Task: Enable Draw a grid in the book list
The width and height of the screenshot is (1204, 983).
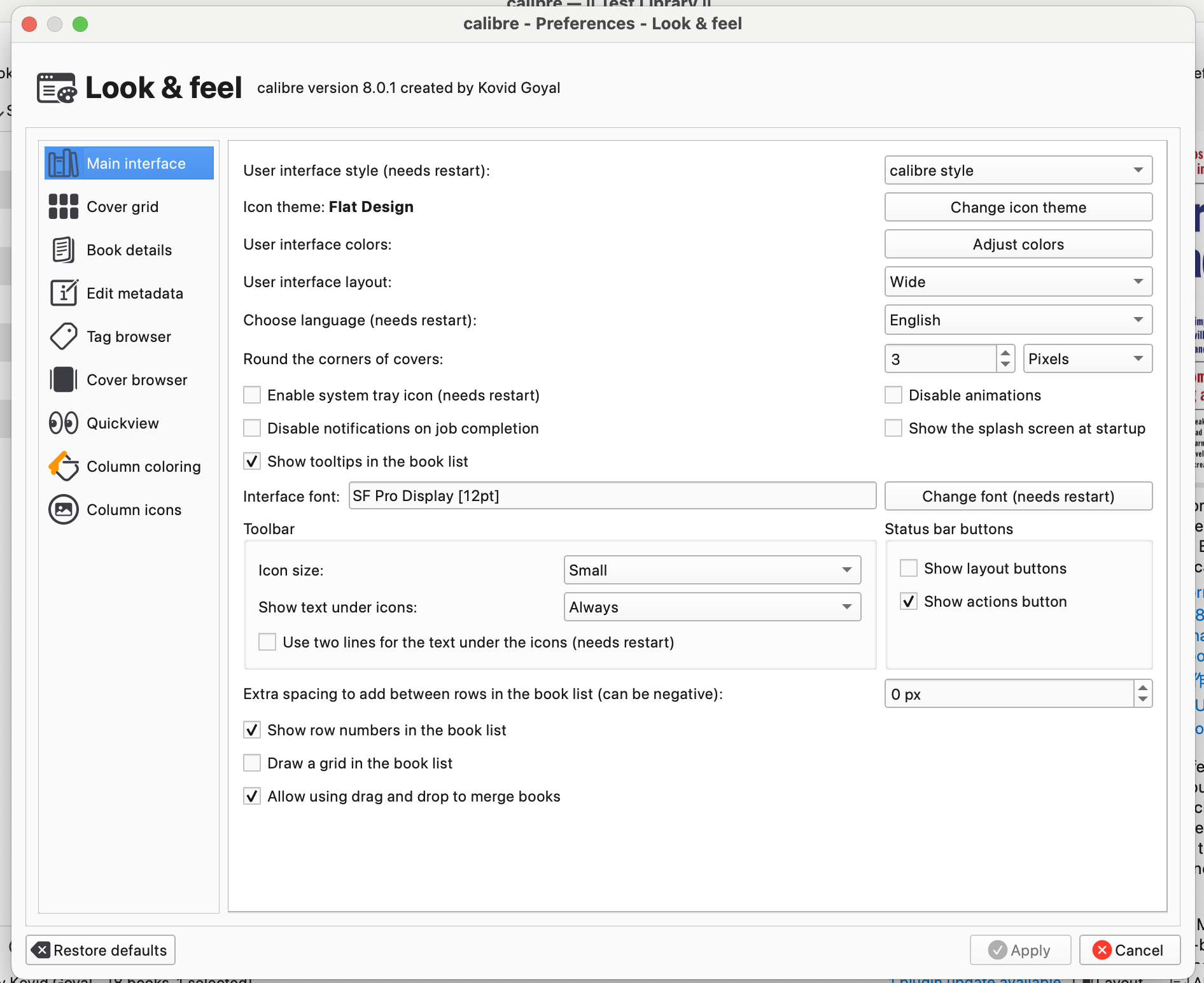Action: pos(252,763)
